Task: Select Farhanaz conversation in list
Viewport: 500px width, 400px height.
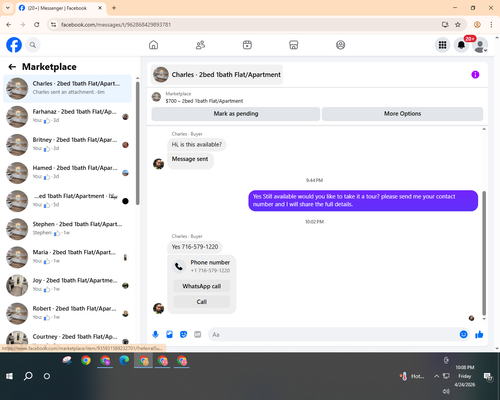Action: pos(67,117)
